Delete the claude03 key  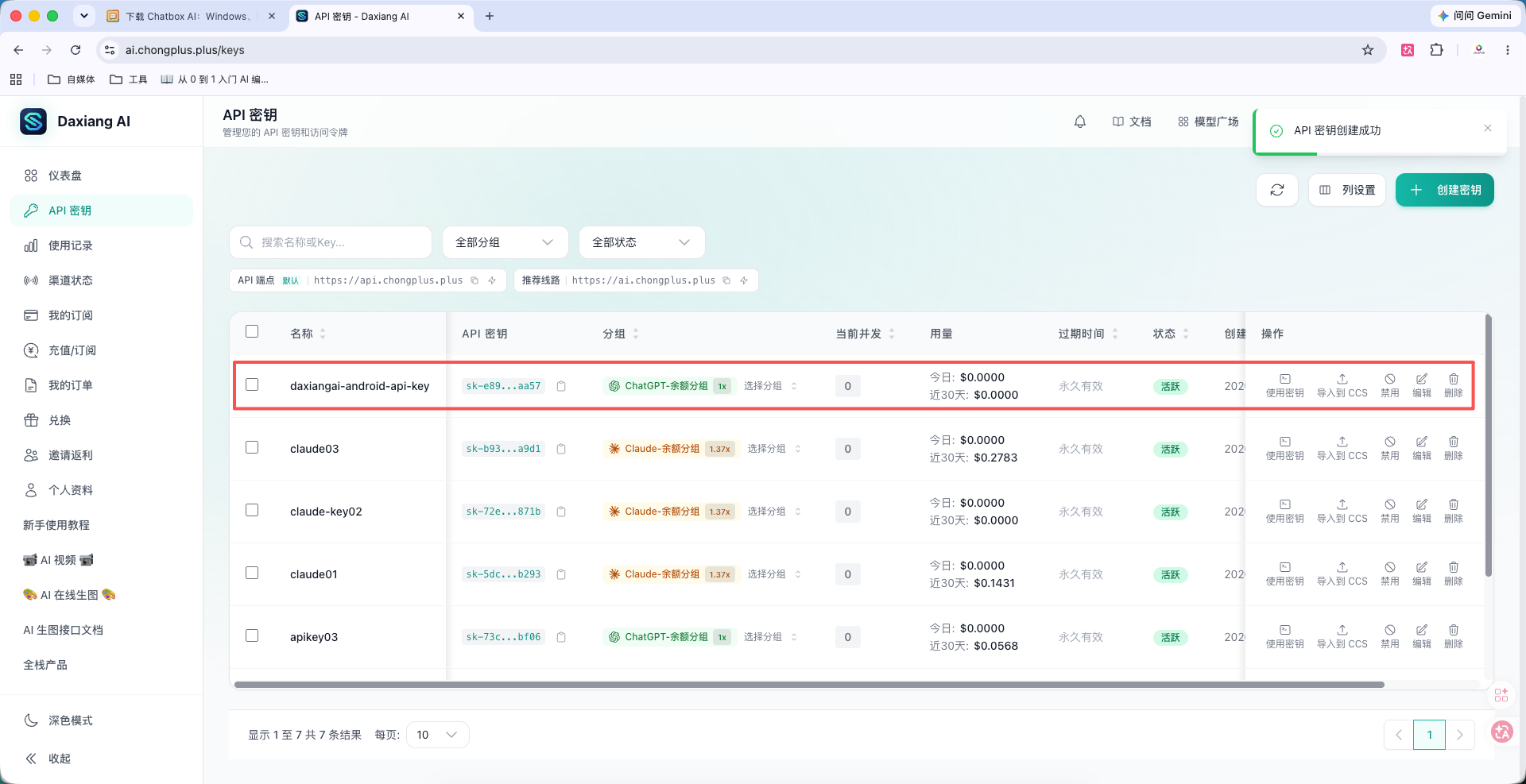tap(1453, 448)
